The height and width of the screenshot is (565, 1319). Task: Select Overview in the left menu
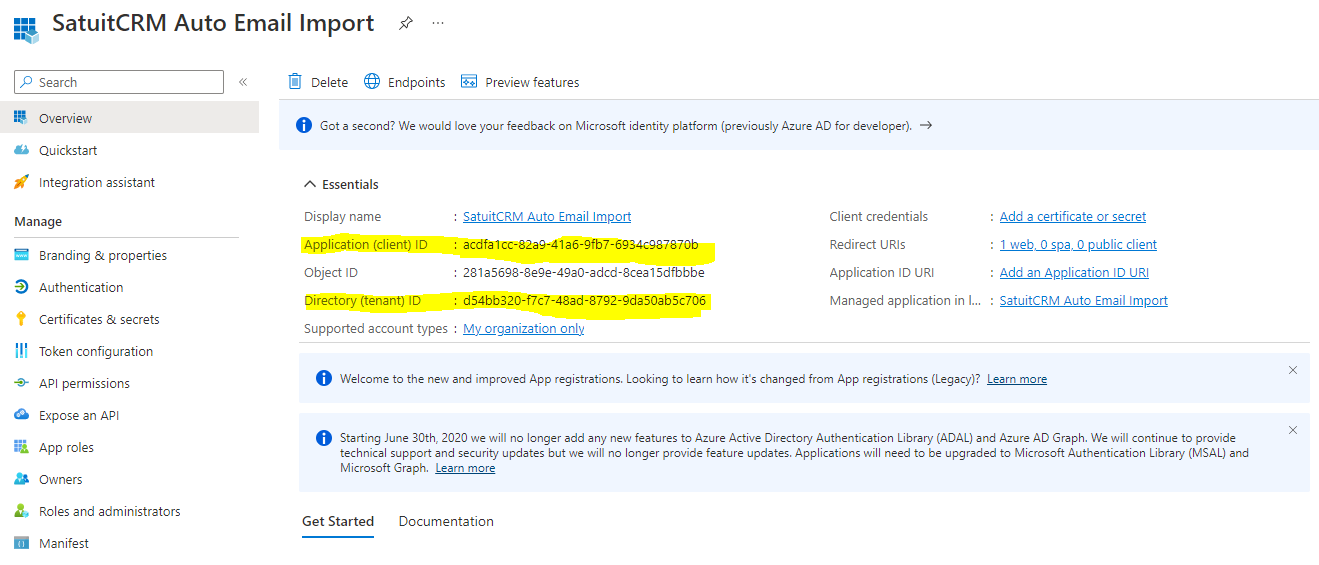[x=129, y=118]
